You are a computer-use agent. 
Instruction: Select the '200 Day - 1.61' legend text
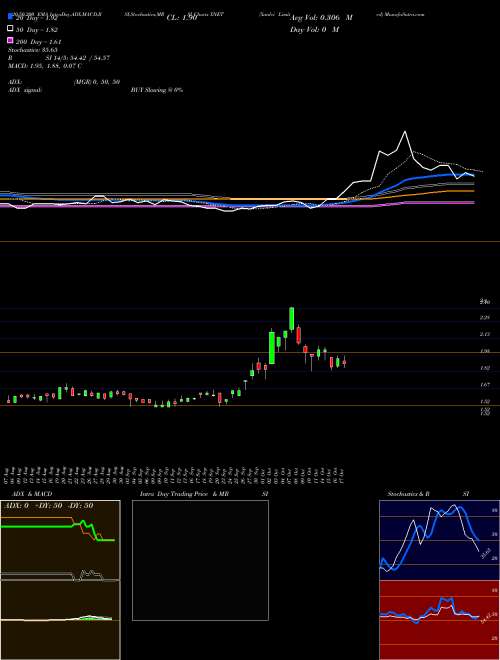tap(39, 42)
